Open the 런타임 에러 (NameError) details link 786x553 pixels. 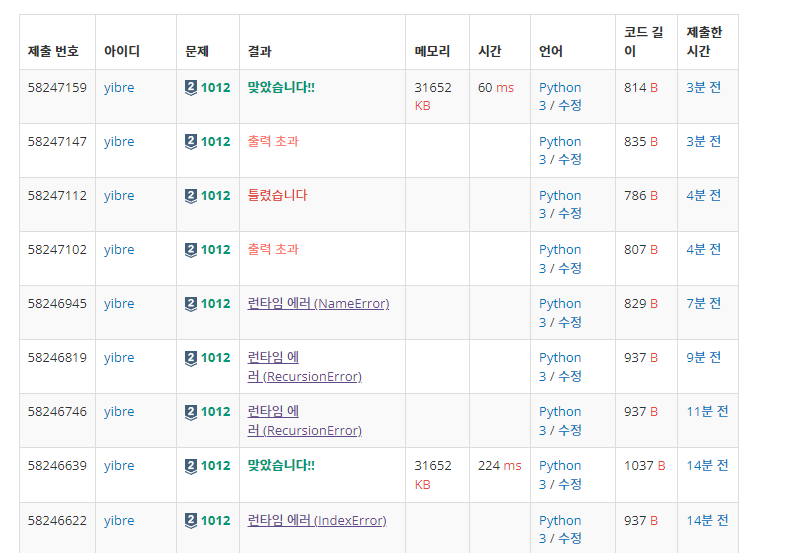318,304
